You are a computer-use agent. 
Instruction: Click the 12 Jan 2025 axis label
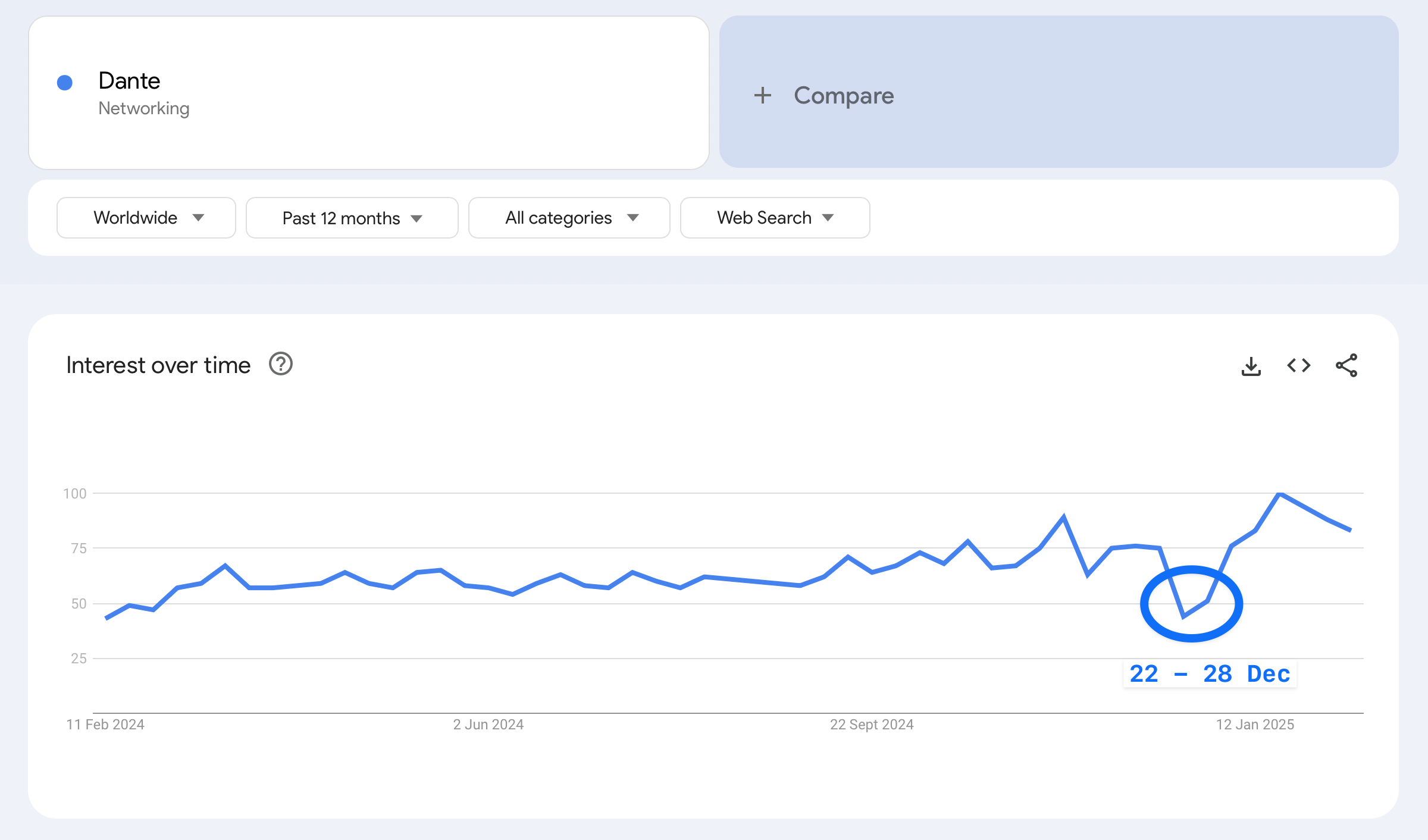pos(1255,724)
